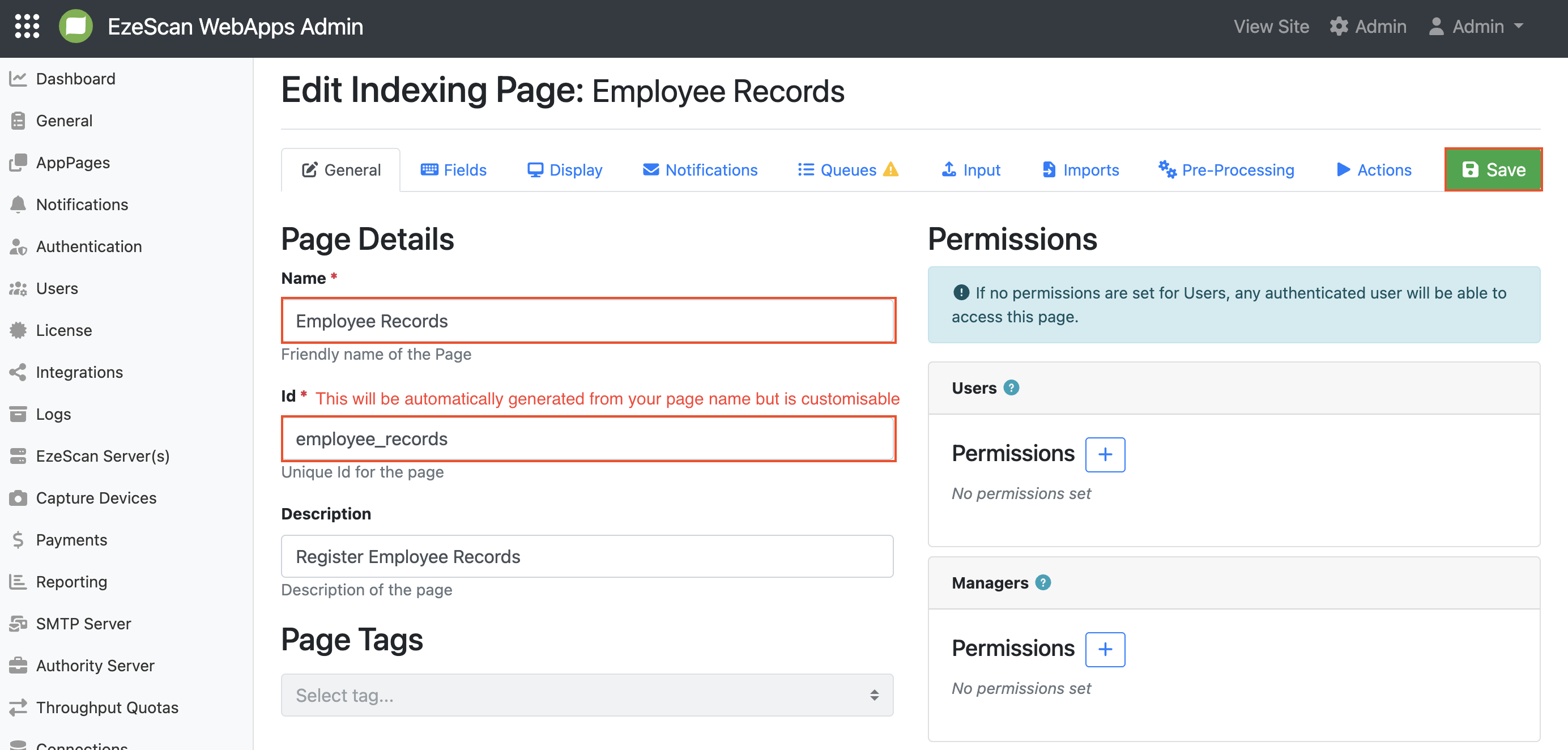Expand the Admin user dropdown menu
1568x750 pixels.
(x=1476, y=26)
